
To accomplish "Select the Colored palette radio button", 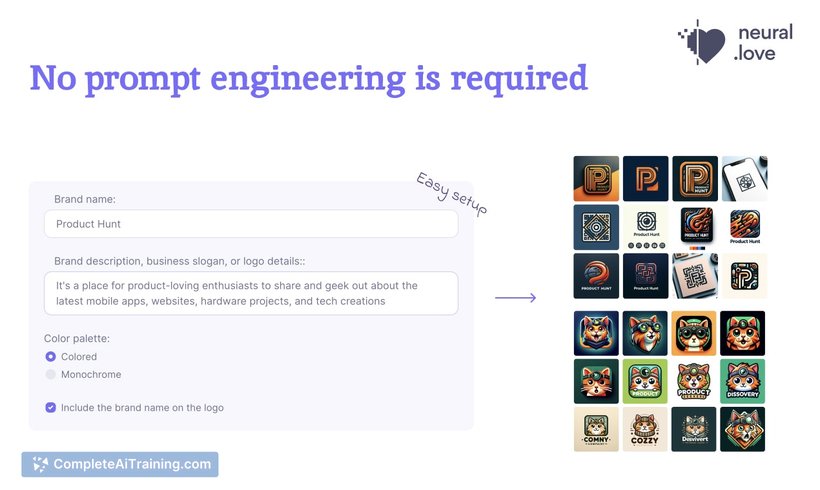I will tap(51, 357).
